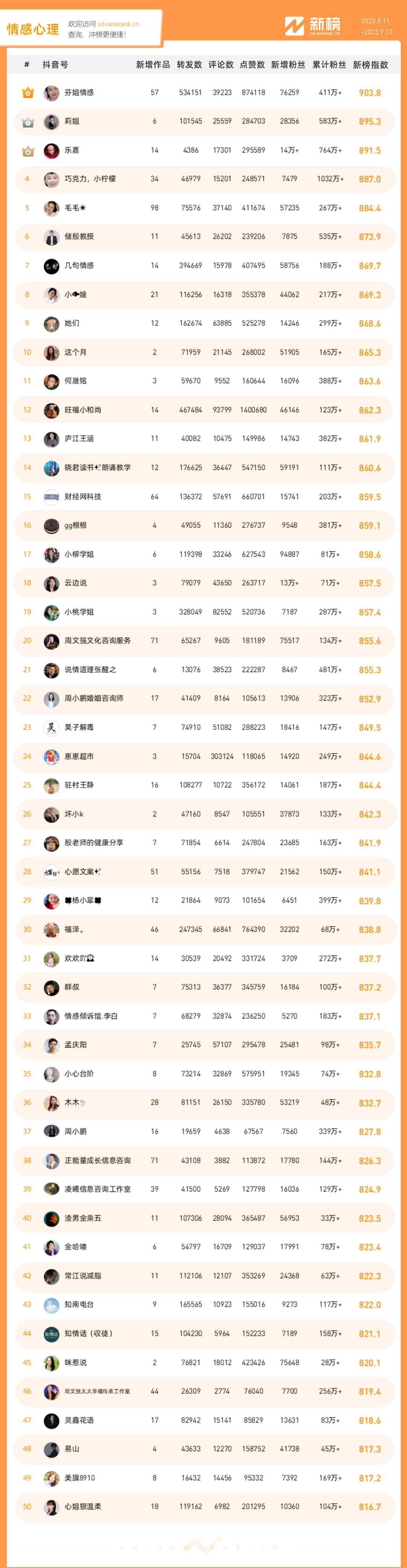Screen dimensions: 407x1568
Task: Open the xd.newrank.cn link
Action: [x=118, y=25]
